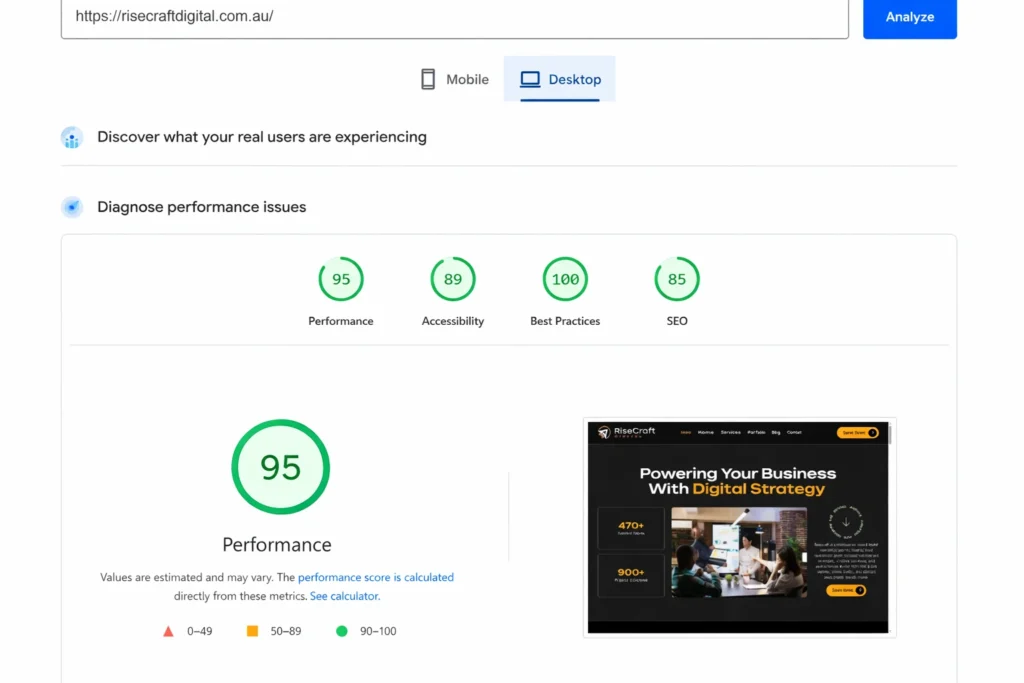
Task: Click the real users experience section icon
Action: 72,138
